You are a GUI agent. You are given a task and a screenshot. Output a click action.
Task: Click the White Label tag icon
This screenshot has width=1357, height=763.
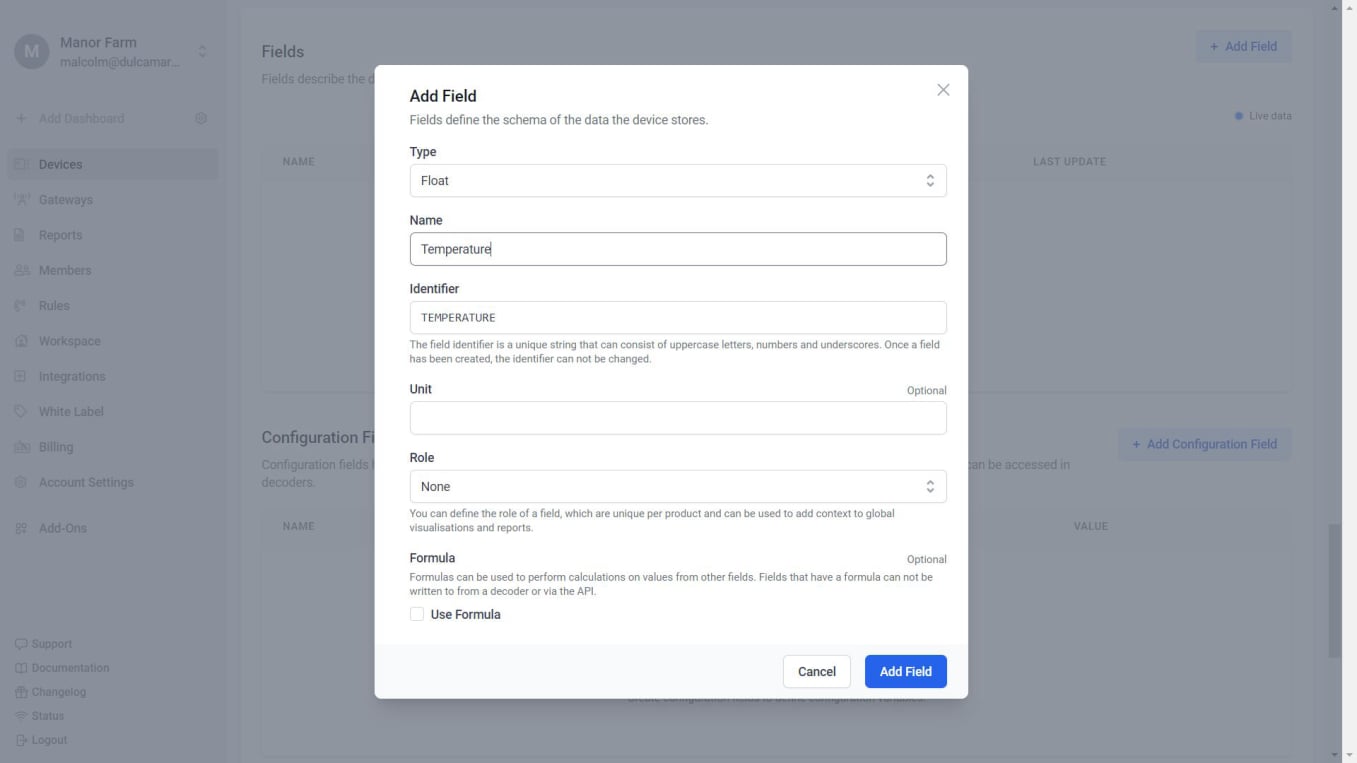[x=21, y=411]
